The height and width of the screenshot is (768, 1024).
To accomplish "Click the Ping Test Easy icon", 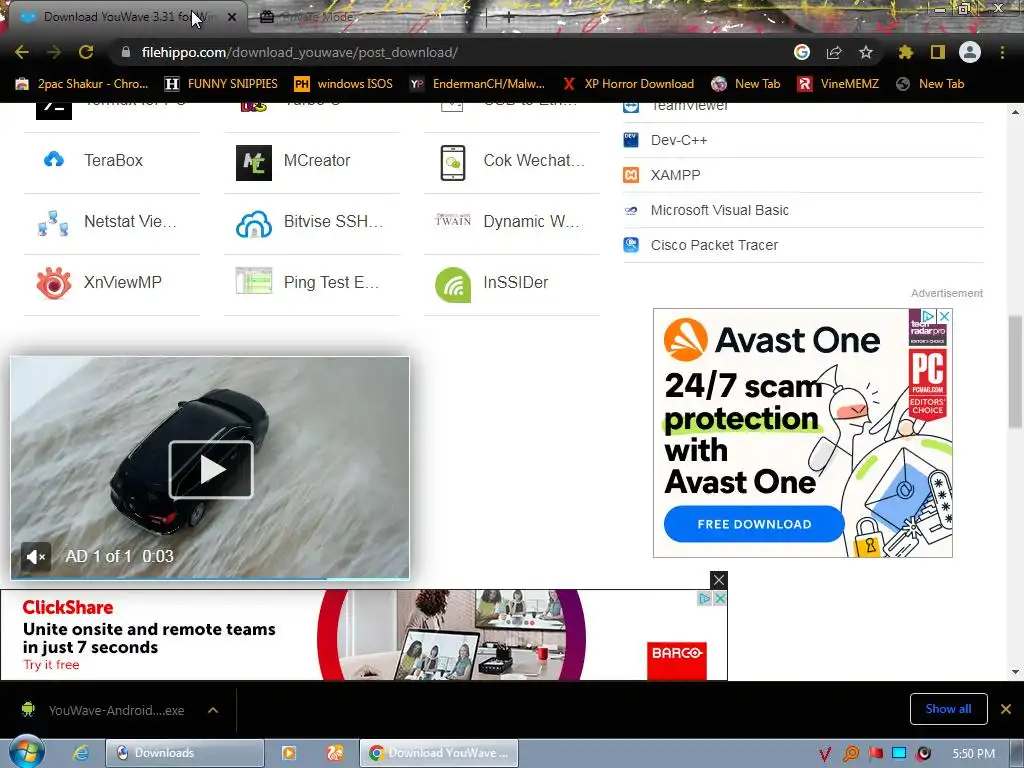I will click(x=253, y=281).
